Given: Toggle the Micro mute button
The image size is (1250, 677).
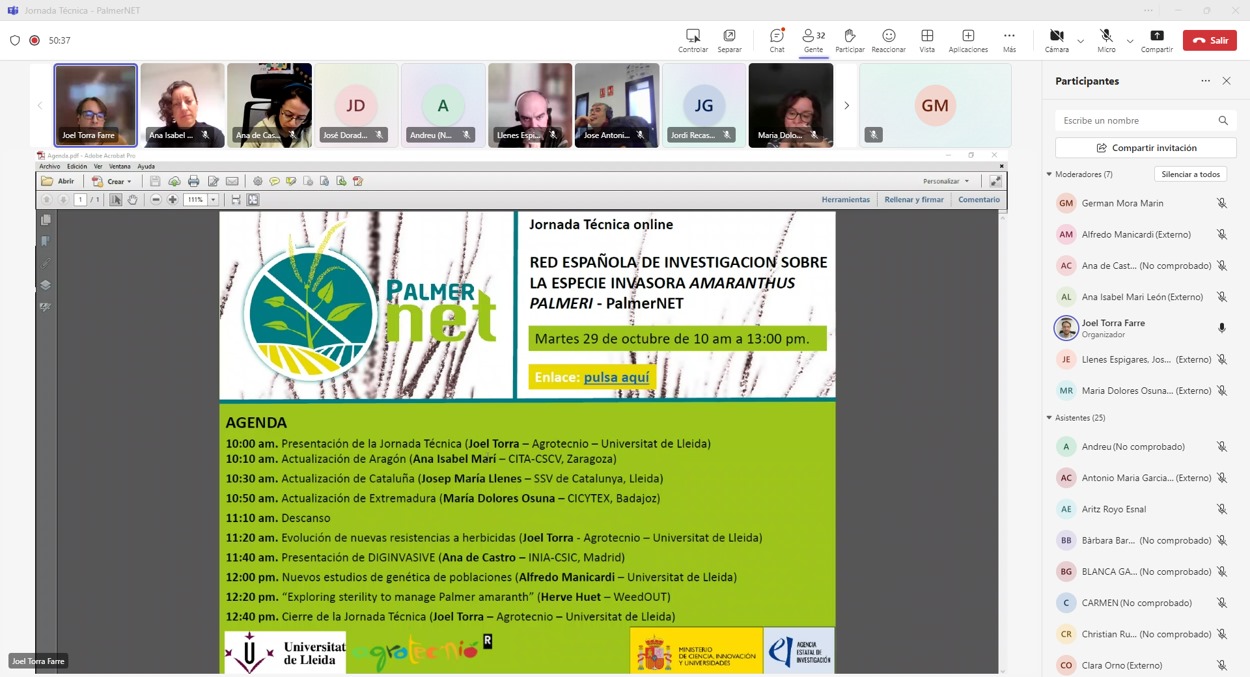Looking at the screenshot, I should click(x=1106, y=40).
